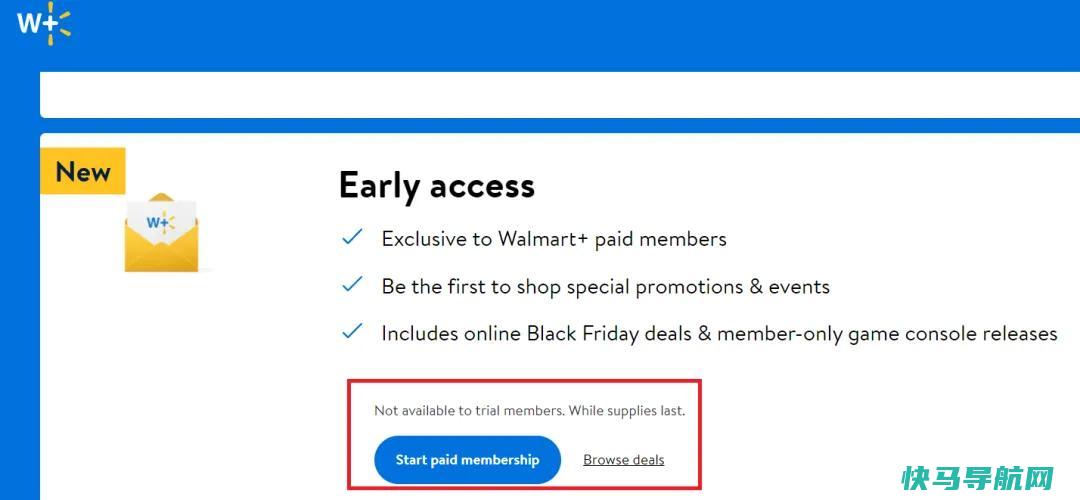
Task: Click the Early access heading
Action: [437, 186]
